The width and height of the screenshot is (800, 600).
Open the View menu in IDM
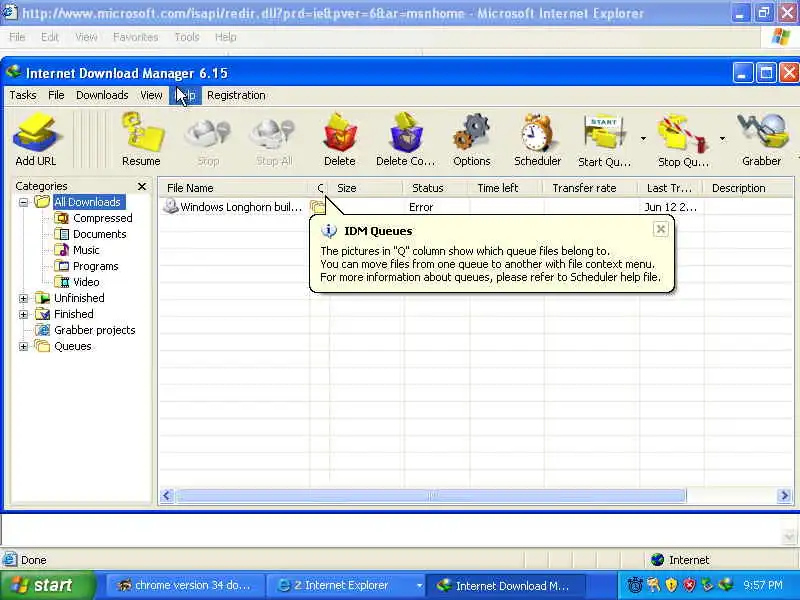click(x=152, y=95)
